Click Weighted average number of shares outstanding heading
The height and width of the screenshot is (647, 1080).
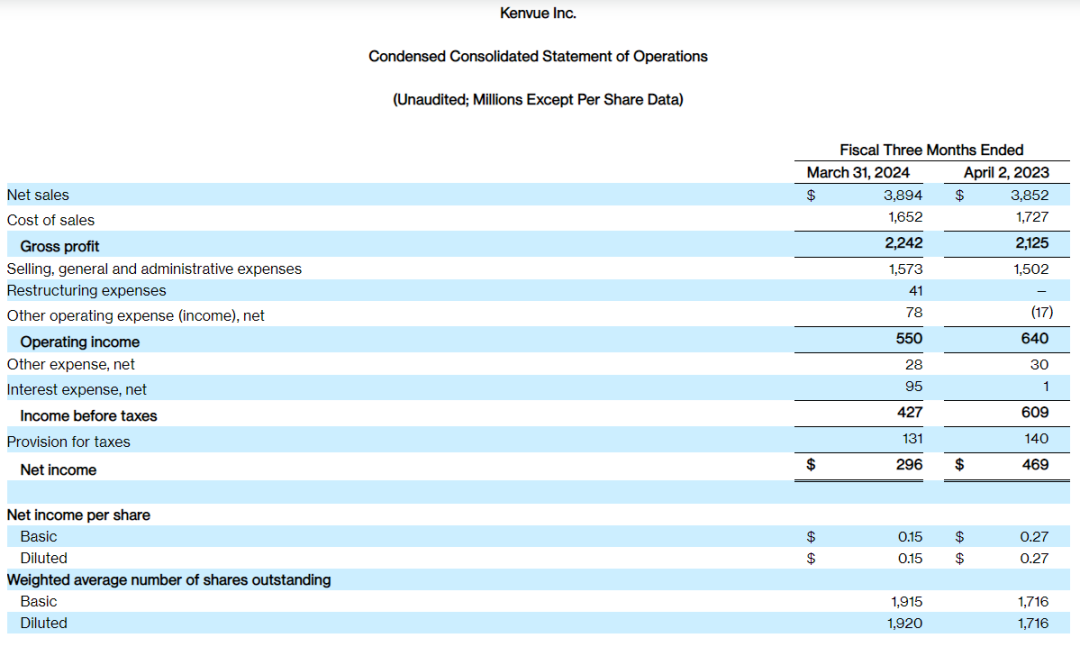[x=169, y=580]
